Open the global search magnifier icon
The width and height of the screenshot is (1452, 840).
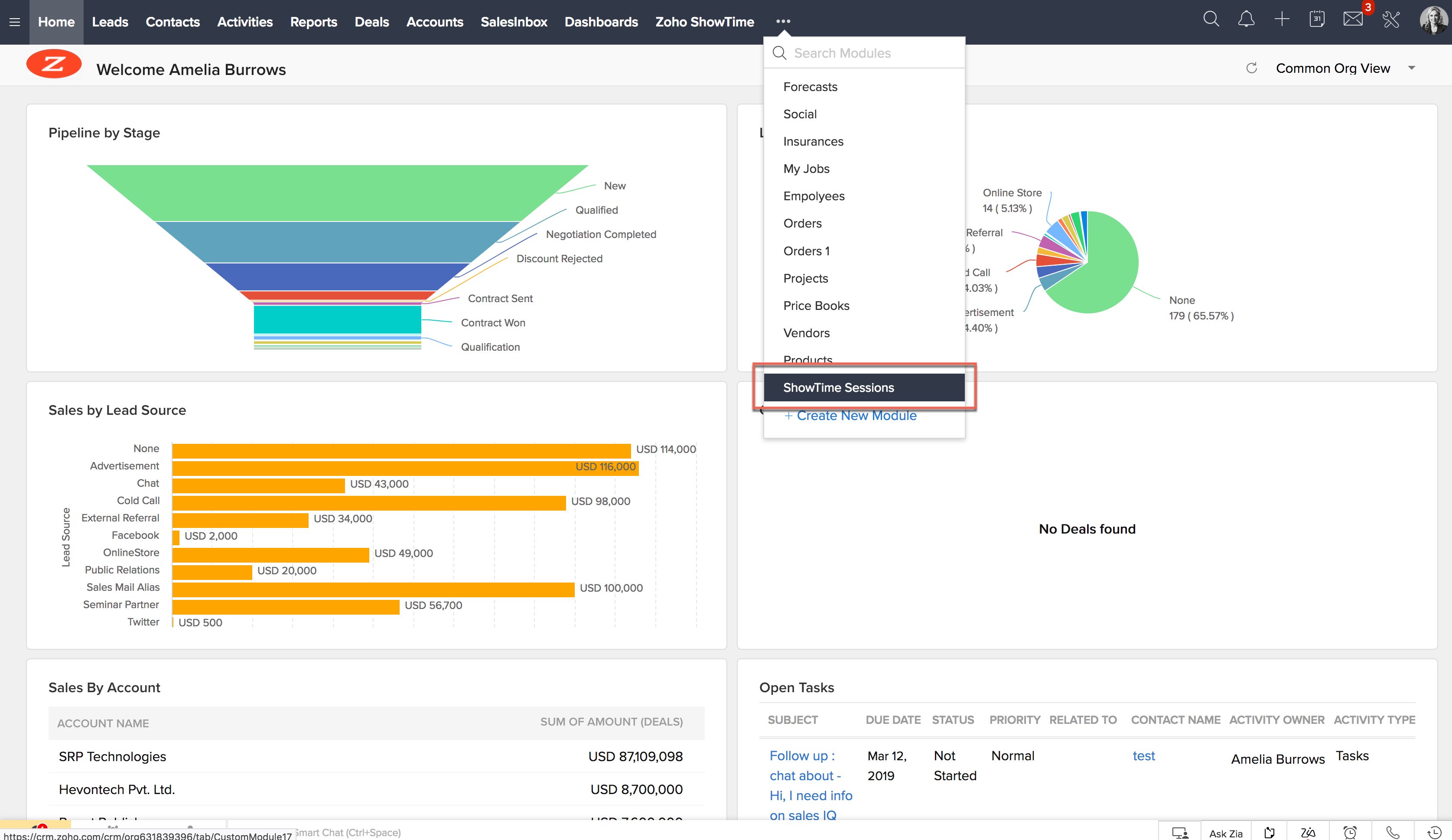click(1211, 20)
